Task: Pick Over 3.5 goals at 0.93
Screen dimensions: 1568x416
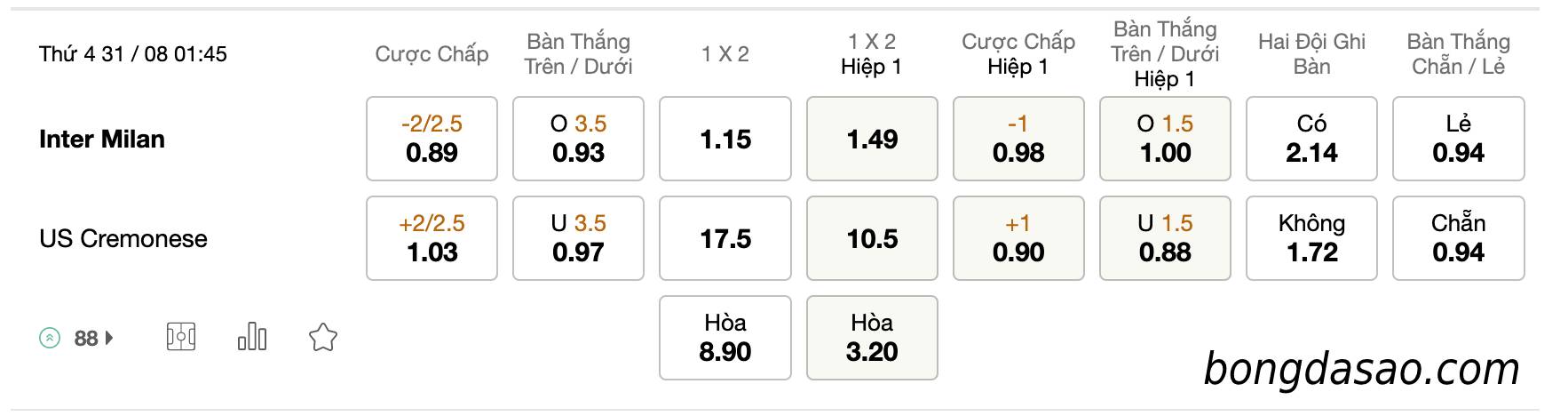Action: pyautogui.click(x=578, y=139)
